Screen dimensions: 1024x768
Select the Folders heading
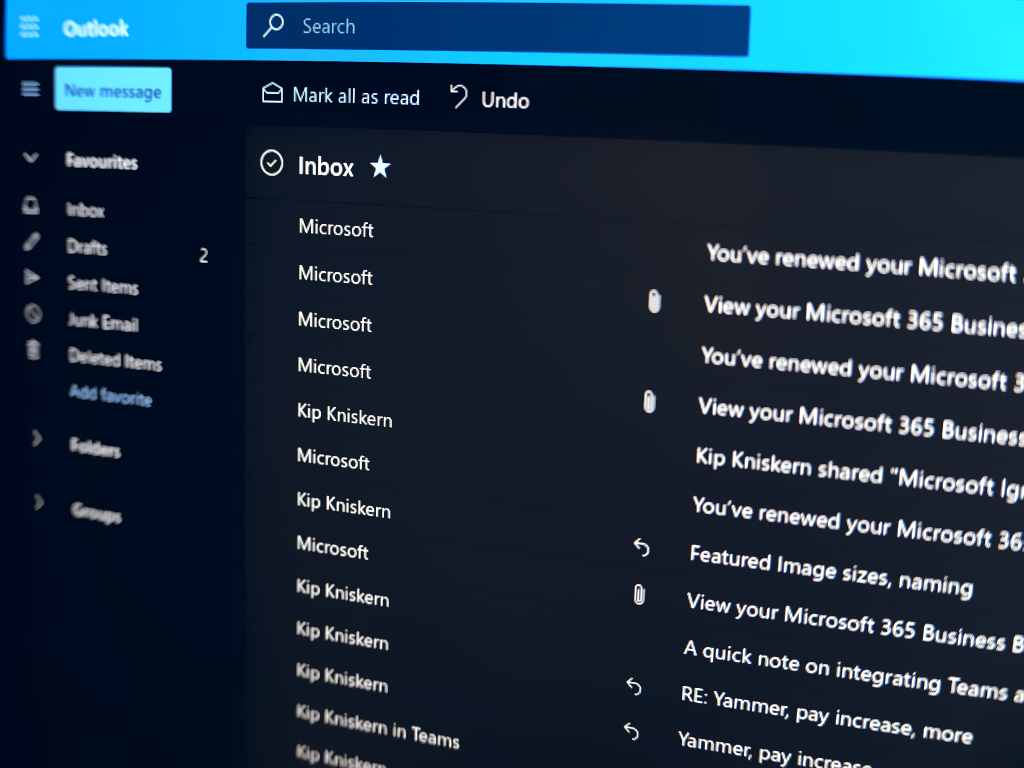(95, 447)
